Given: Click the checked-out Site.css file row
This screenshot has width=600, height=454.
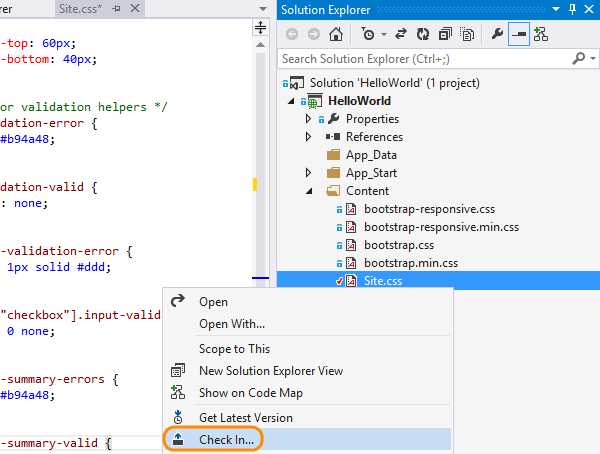Looking at the screenshot, I should point(439,281).
